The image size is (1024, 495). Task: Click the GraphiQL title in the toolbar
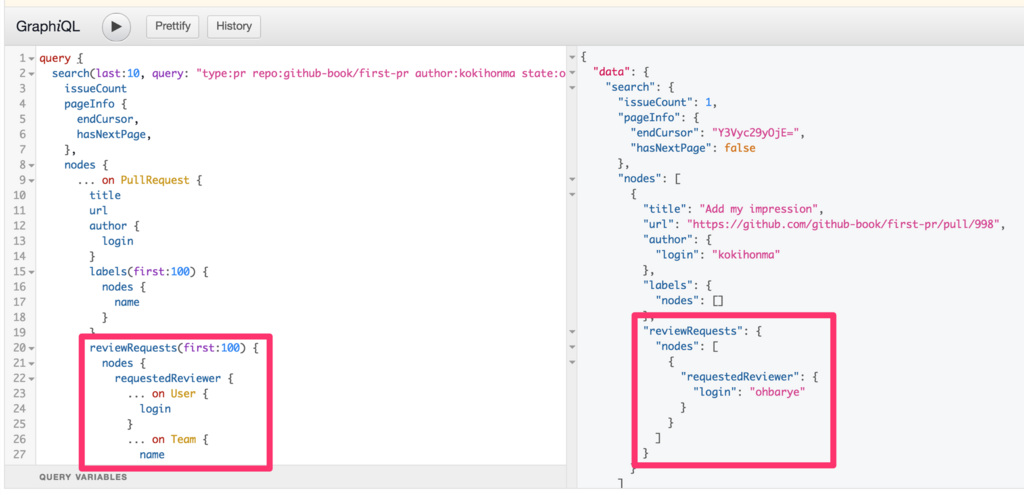point(48,27)
